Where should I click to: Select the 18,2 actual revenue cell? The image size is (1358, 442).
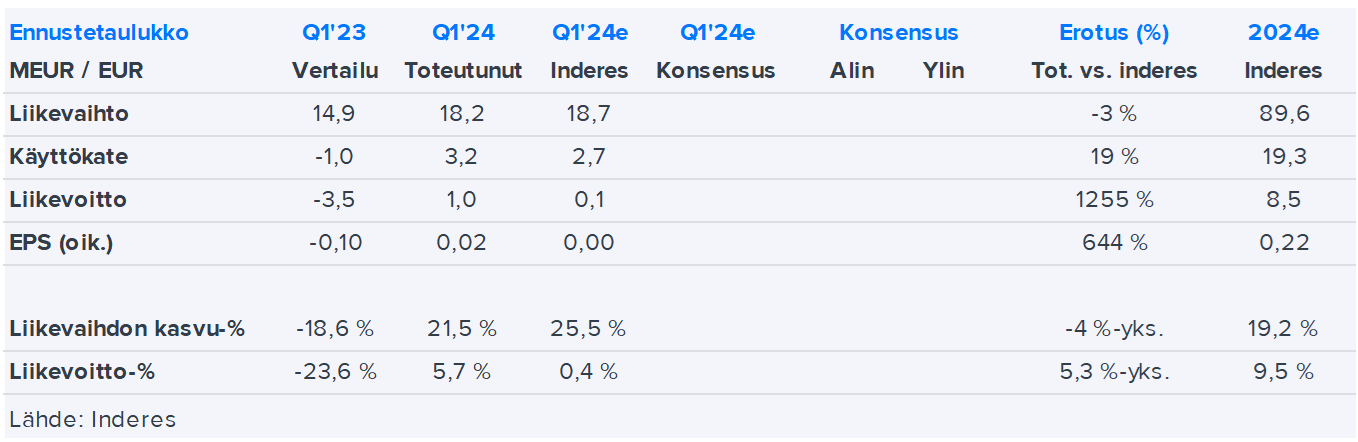463,114
